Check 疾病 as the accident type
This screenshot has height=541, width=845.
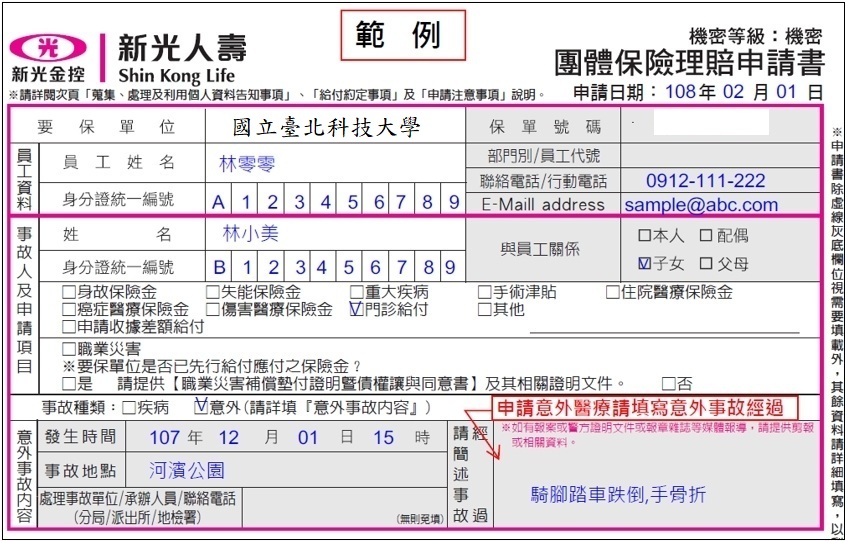click(x=128, y=408)
